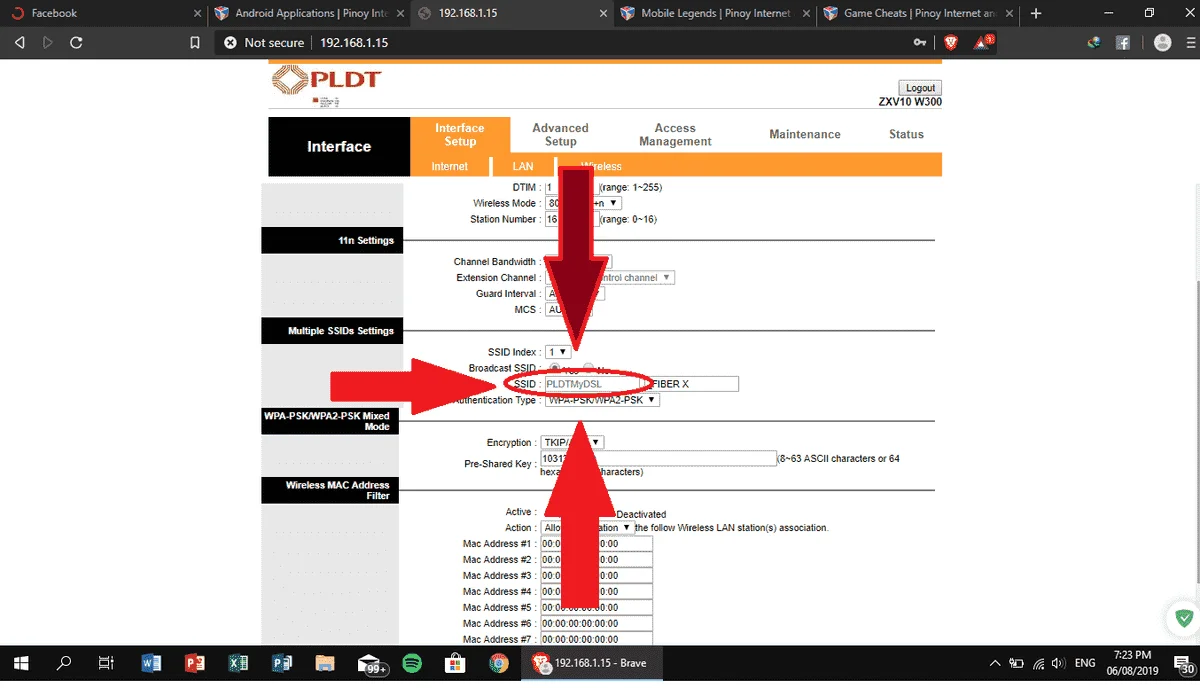Viewport: 1200px width, 688px height.
Task: Launch Word from the taskbar
Action: point(152,662)
